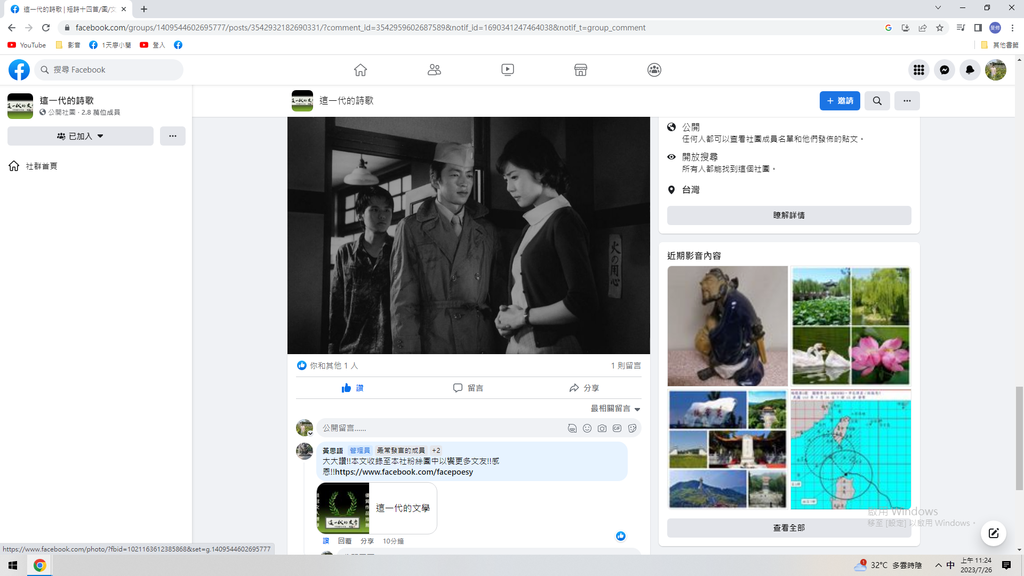Click the 公開留言 comment input field

point(440,428)
